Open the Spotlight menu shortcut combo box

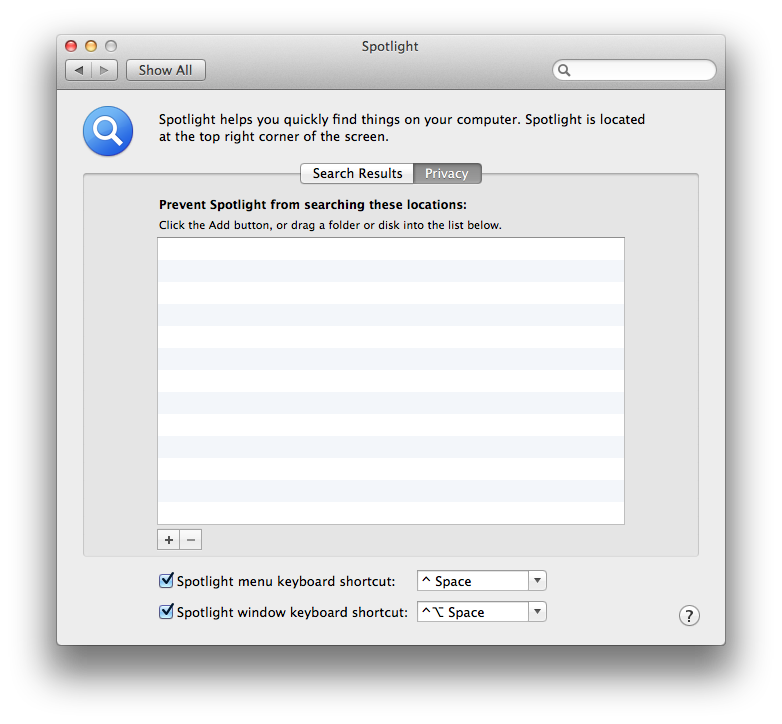537,580
